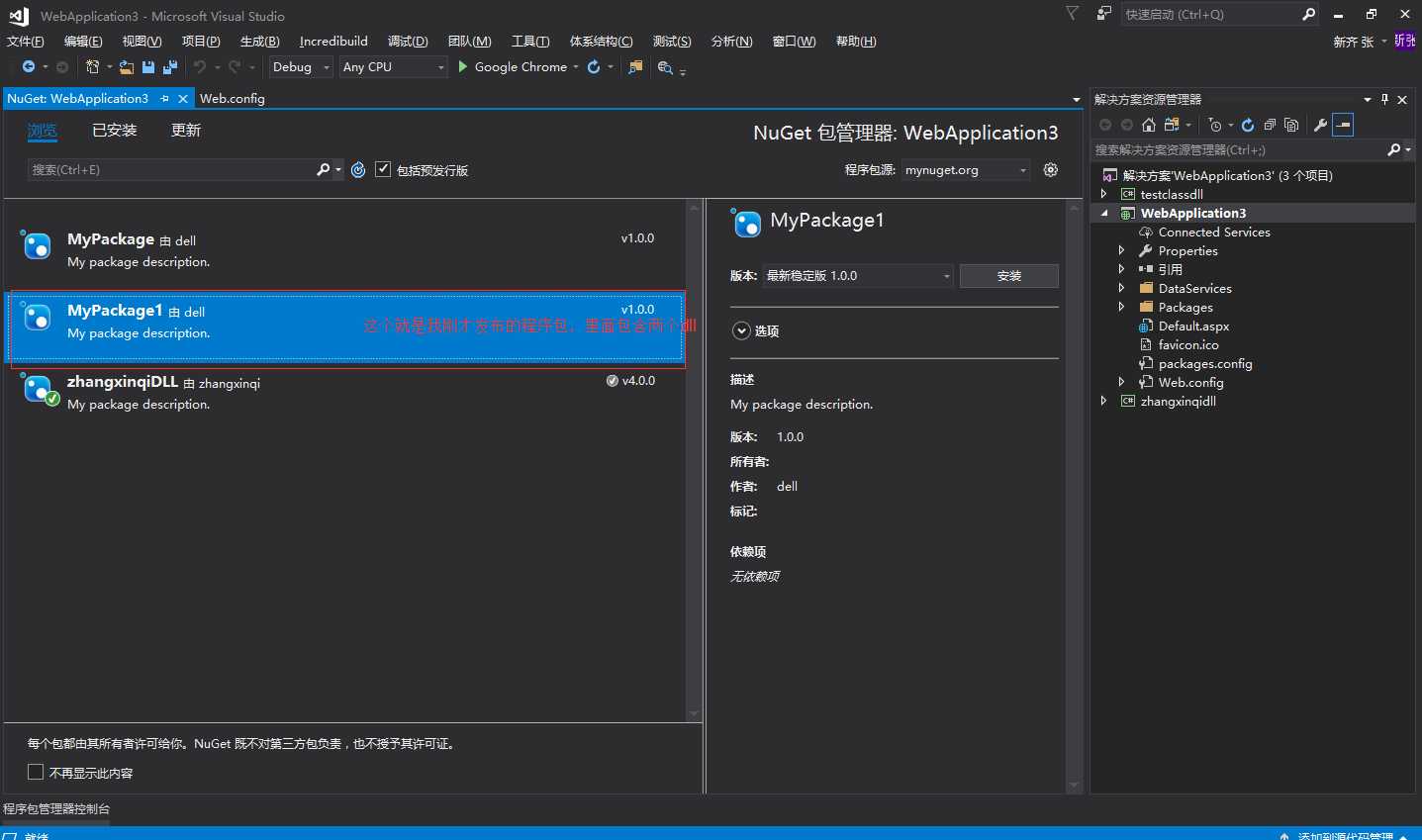Click the New Project toolbar icon
Image resolution: width=1422 pixels, height=840 pixels.
click(x=92, y=67)
